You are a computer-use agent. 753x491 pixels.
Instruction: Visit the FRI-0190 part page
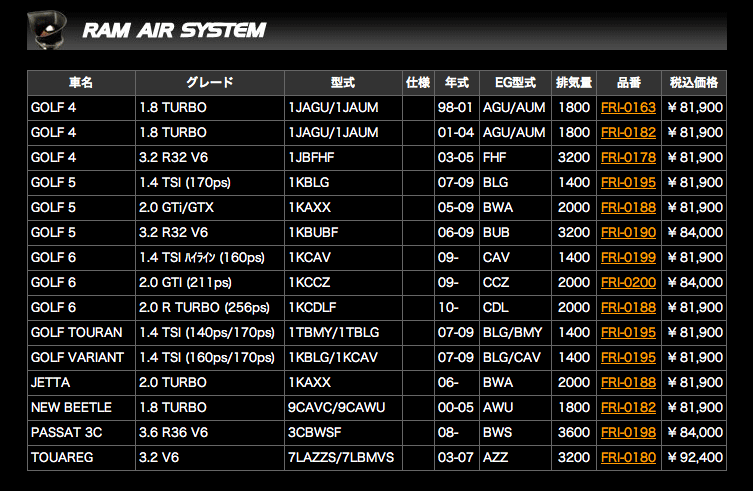coord(628,233)
